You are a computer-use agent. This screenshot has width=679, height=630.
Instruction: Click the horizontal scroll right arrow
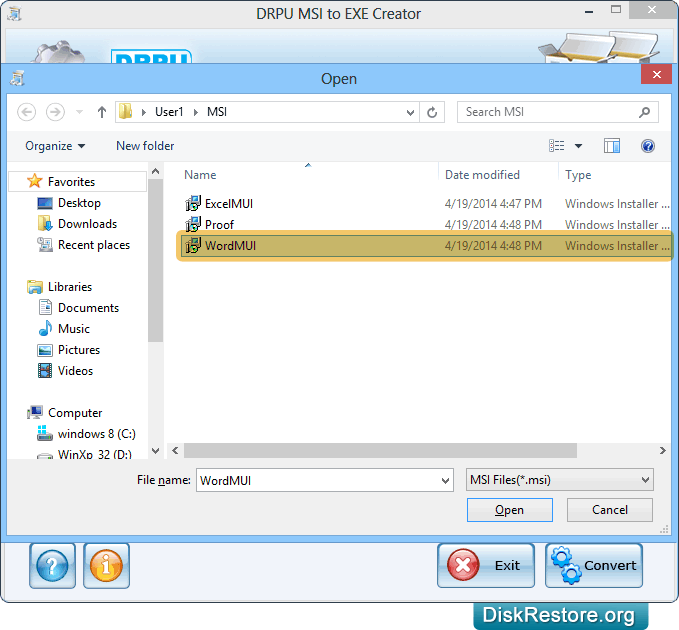pos(663,450)
